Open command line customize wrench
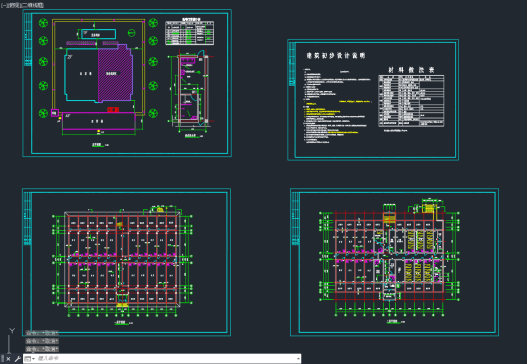 point(17,359)
